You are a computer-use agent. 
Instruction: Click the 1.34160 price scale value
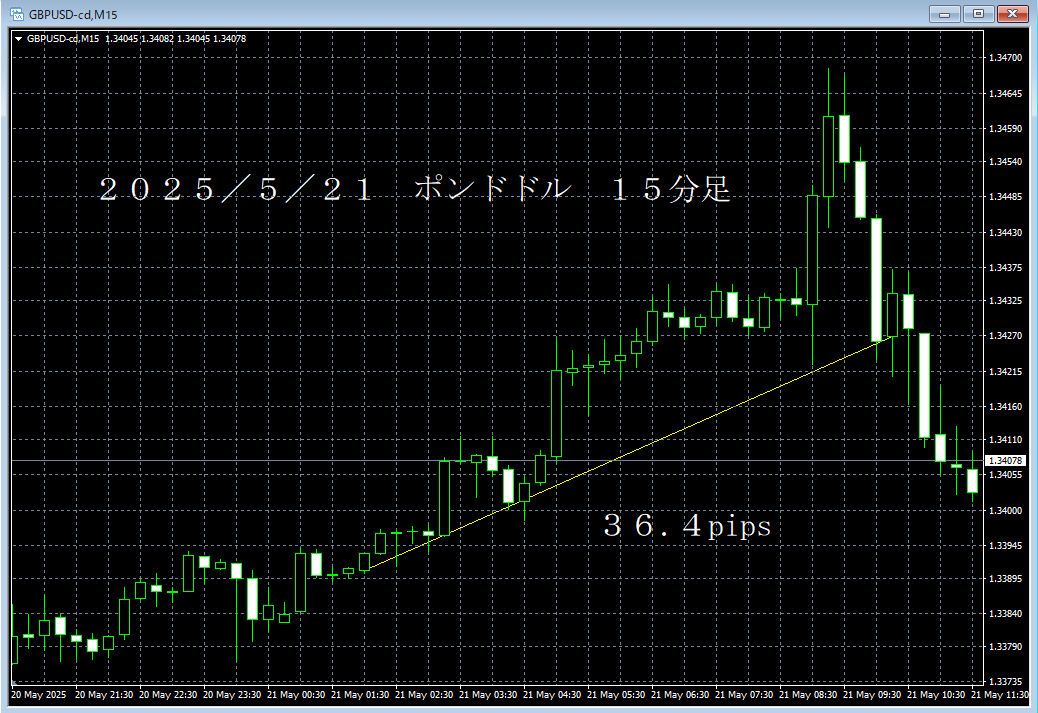pyautogui.click(x=1005, y=406)
